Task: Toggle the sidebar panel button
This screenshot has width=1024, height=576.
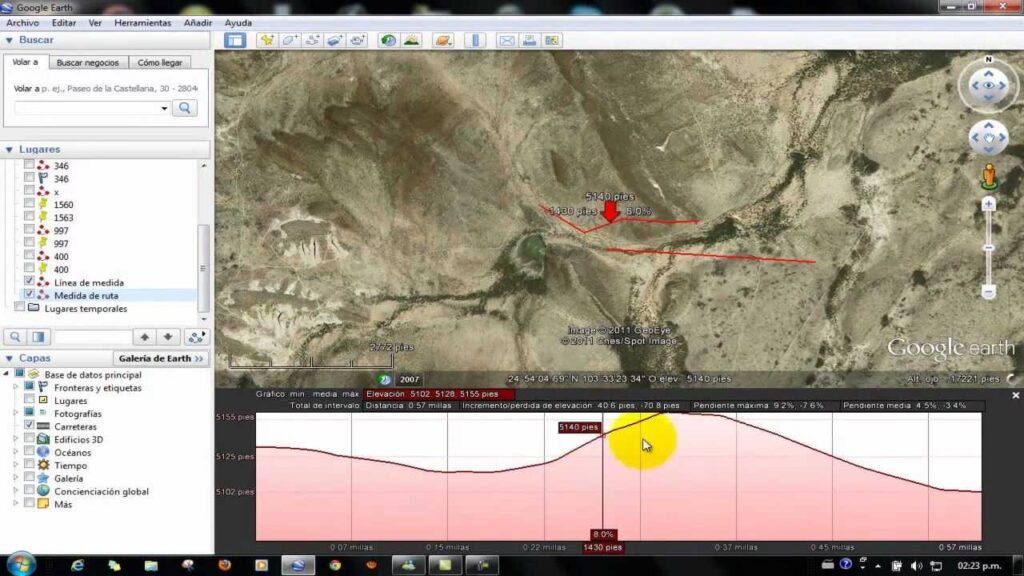Action: point(235,41)
